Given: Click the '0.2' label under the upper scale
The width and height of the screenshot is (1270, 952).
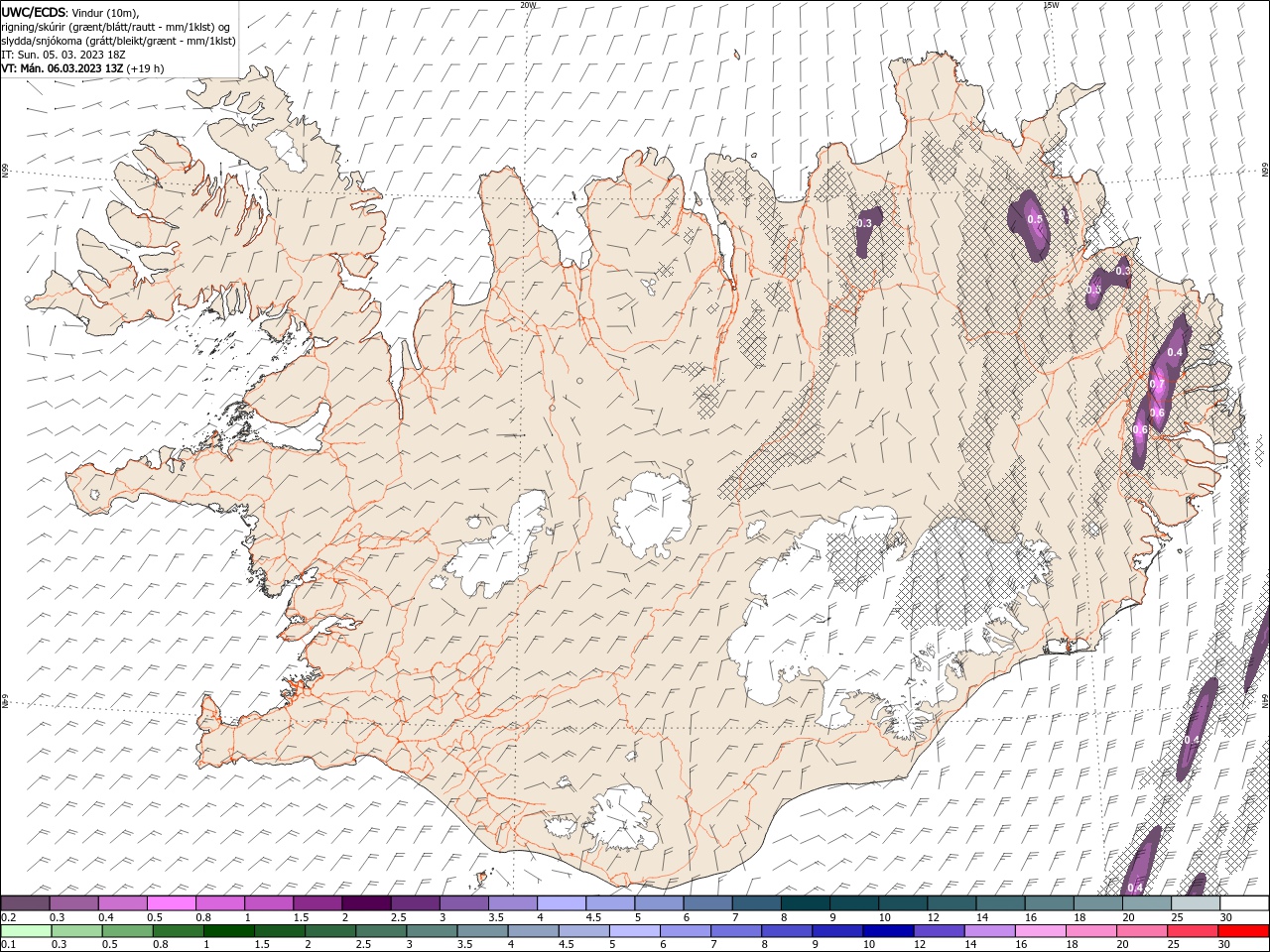Looking at the screenshot, I should pos(8,917).
